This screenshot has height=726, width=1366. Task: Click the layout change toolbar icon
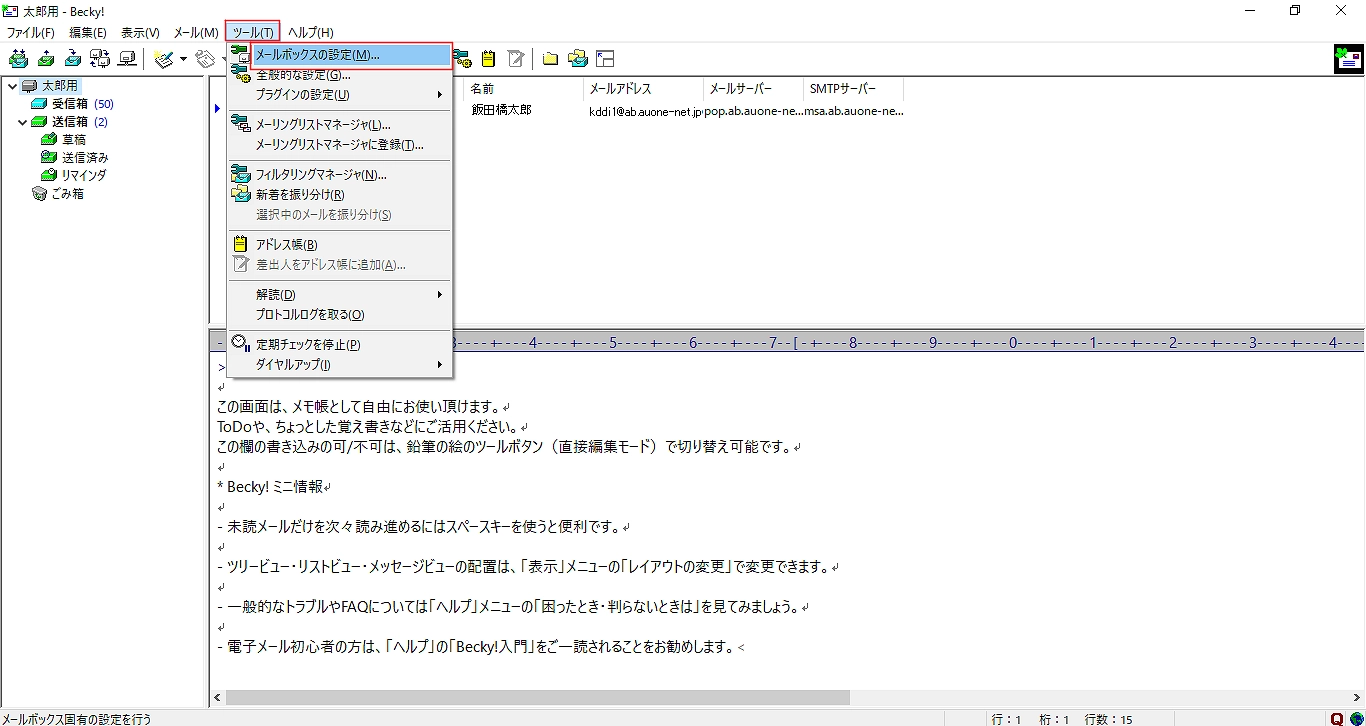tap(605, 59)
